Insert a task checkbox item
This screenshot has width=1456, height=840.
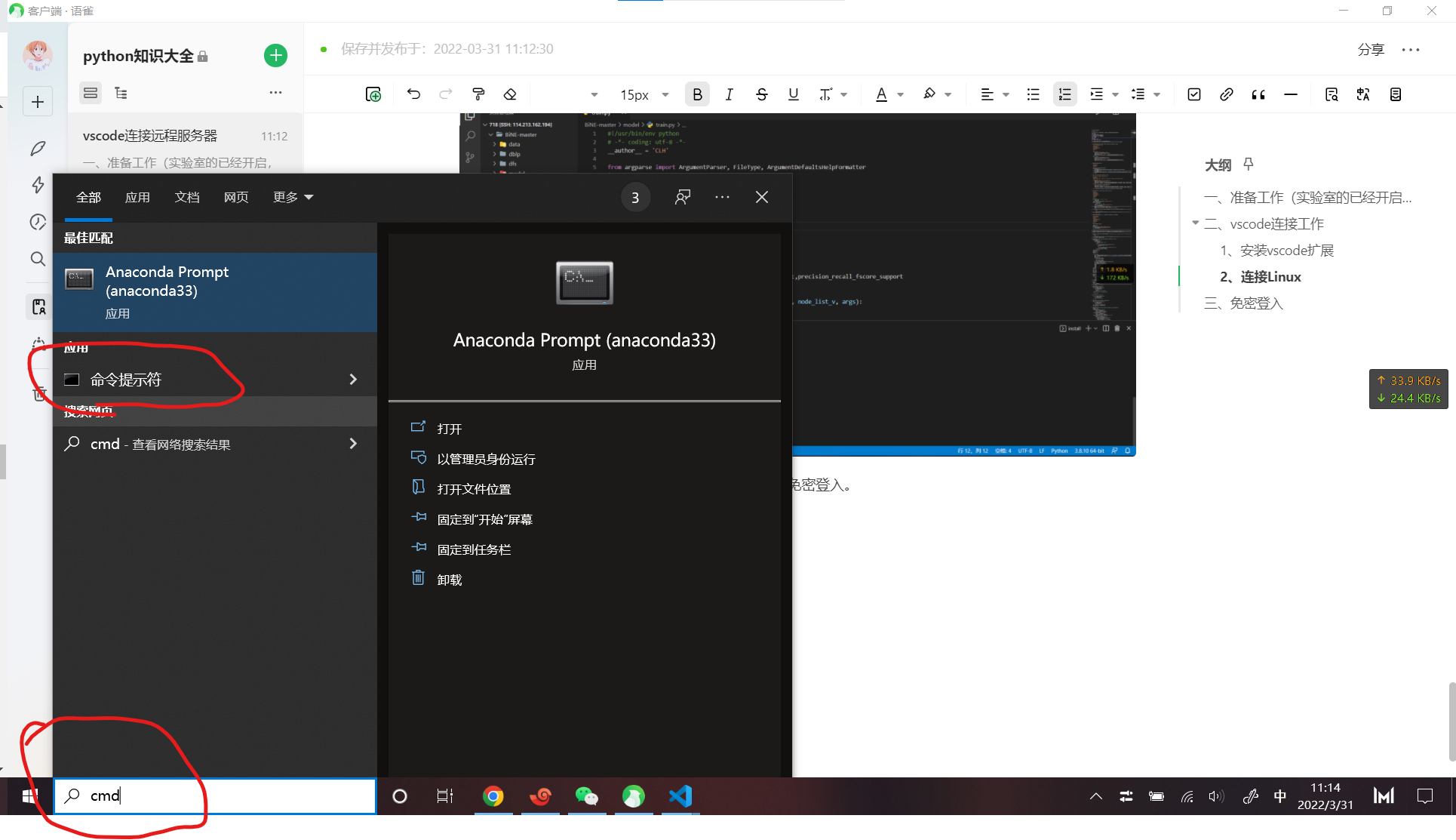click(1193, 94)
